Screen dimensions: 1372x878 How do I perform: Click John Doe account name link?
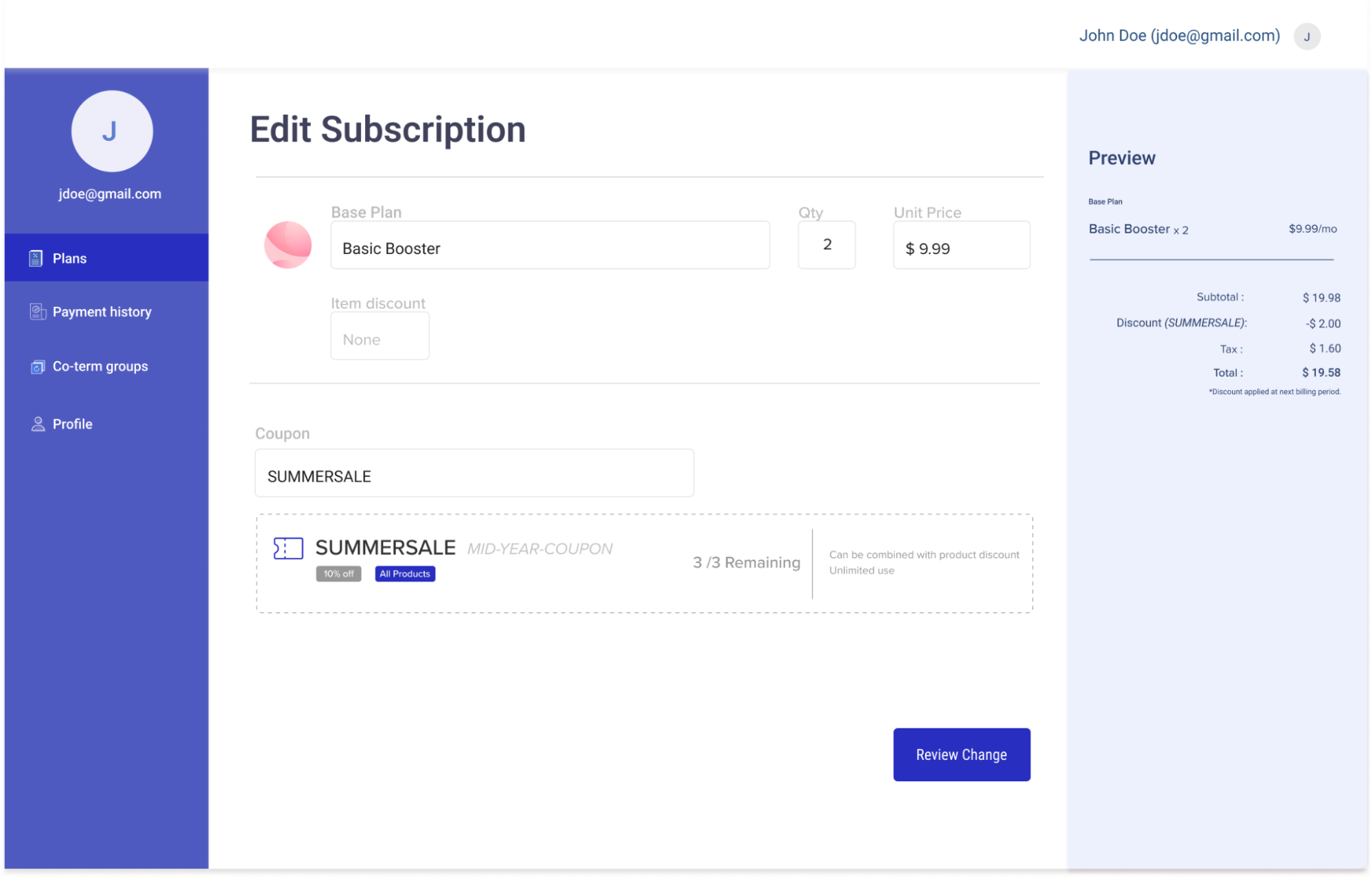coord(1179,35)
